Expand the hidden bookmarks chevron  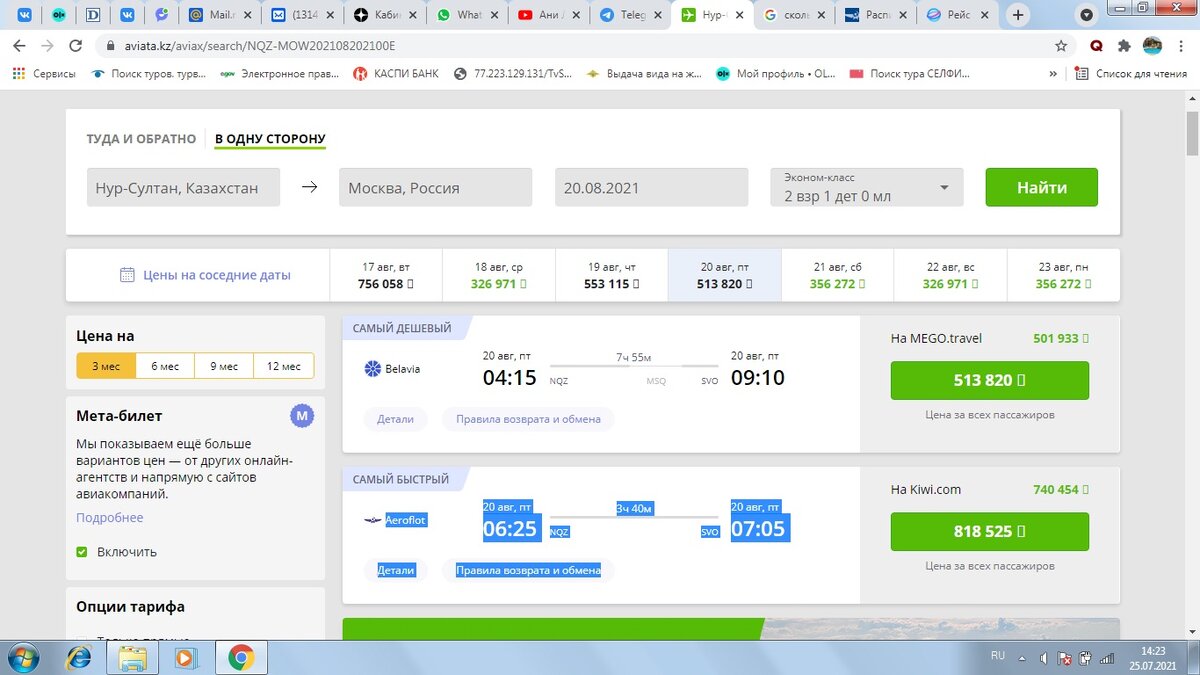click(1052, 73)
